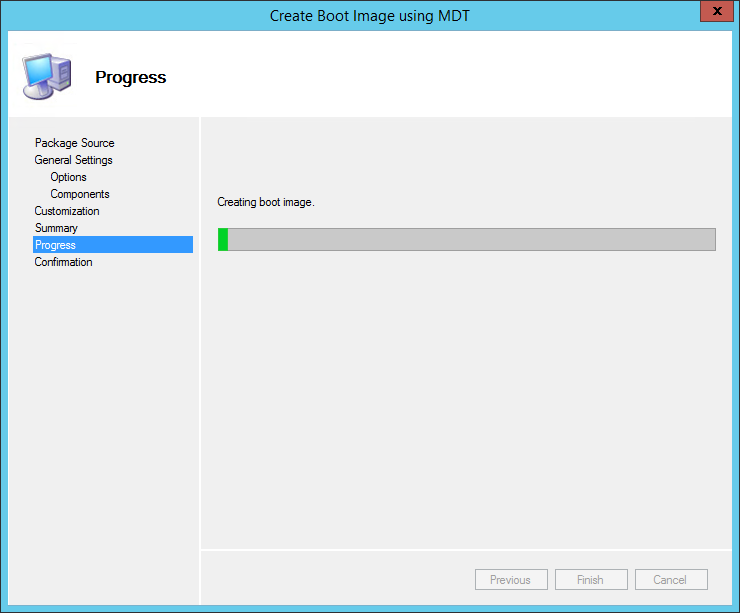Select the Components step
740x613 pixels.
(x=80, y=194)
